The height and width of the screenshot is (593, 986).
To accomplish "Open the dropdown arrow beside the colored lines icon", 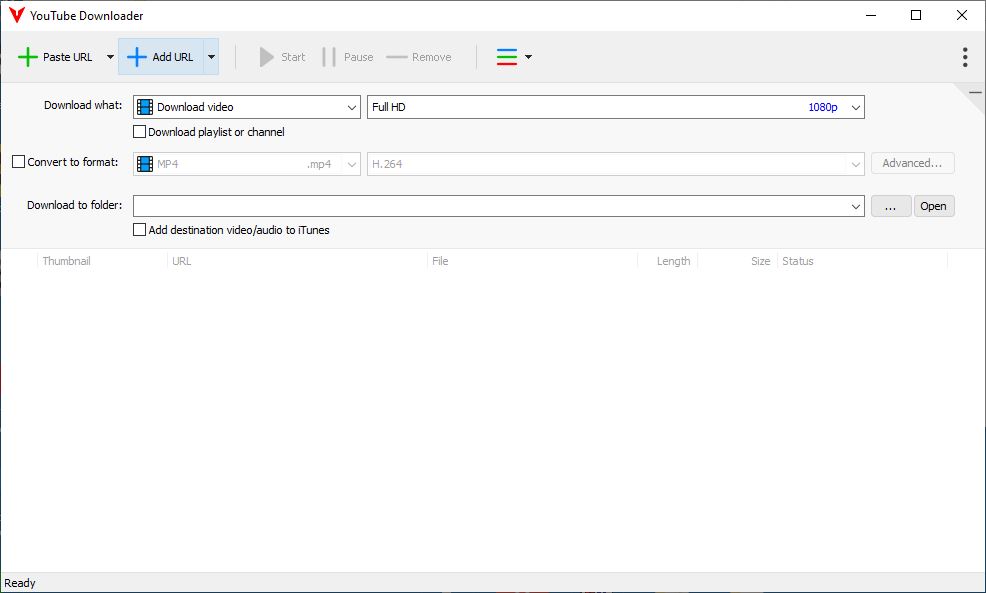I will pyautogui.click(x=528, y=57).
